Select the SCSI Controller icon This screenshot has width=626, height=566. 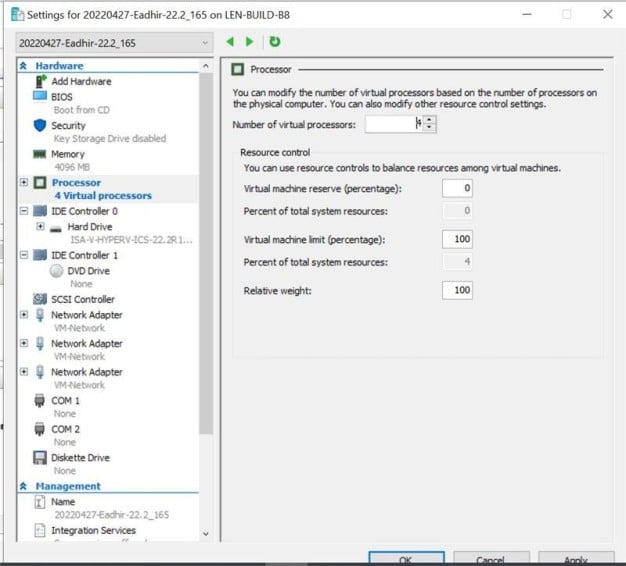coord(40,299)
